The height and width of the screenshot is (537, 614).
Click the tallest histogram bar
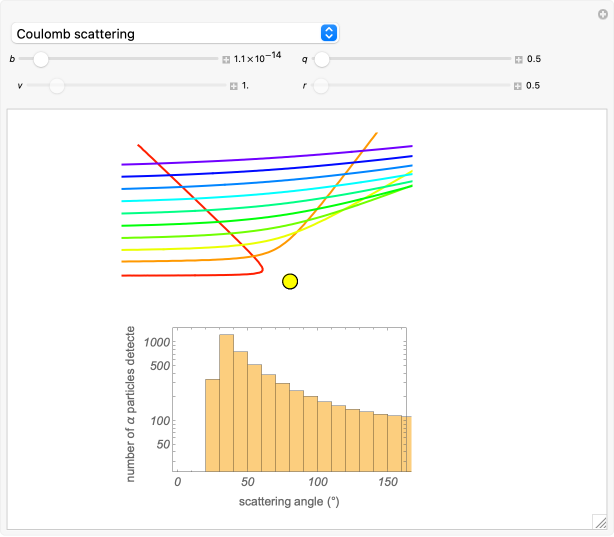click(227, 402)
